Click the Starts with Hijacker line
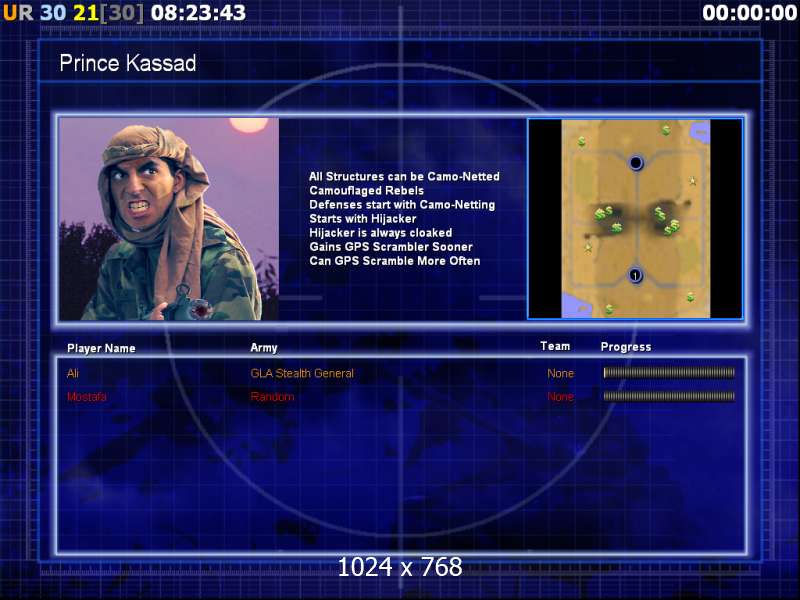 [x=363, y=219]
